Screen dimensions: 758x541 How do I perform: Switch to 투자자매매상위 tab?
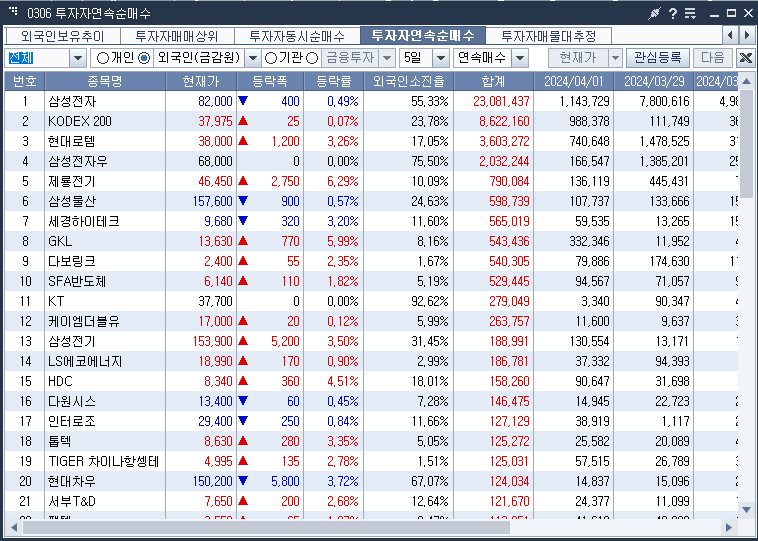coord(177,36)
